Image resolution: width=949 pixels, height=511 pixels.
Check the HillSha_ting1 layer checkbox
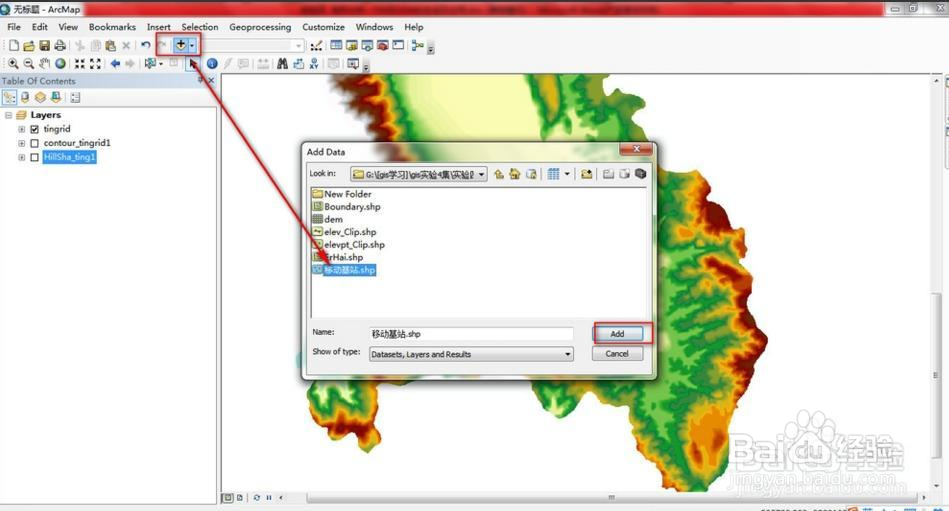(34, 157)
